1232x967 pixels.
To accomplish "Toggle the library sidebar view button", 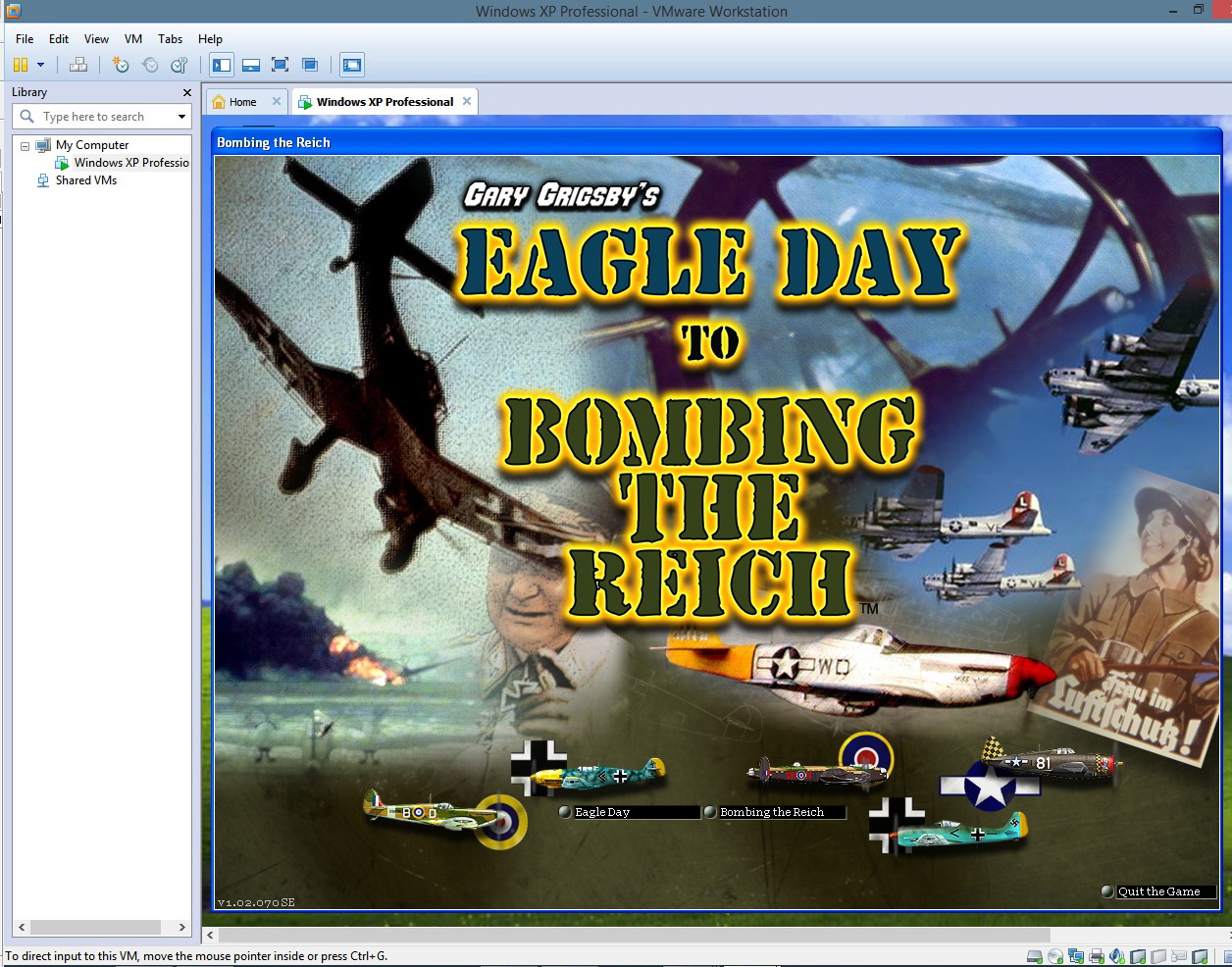I will click(222, 65).
